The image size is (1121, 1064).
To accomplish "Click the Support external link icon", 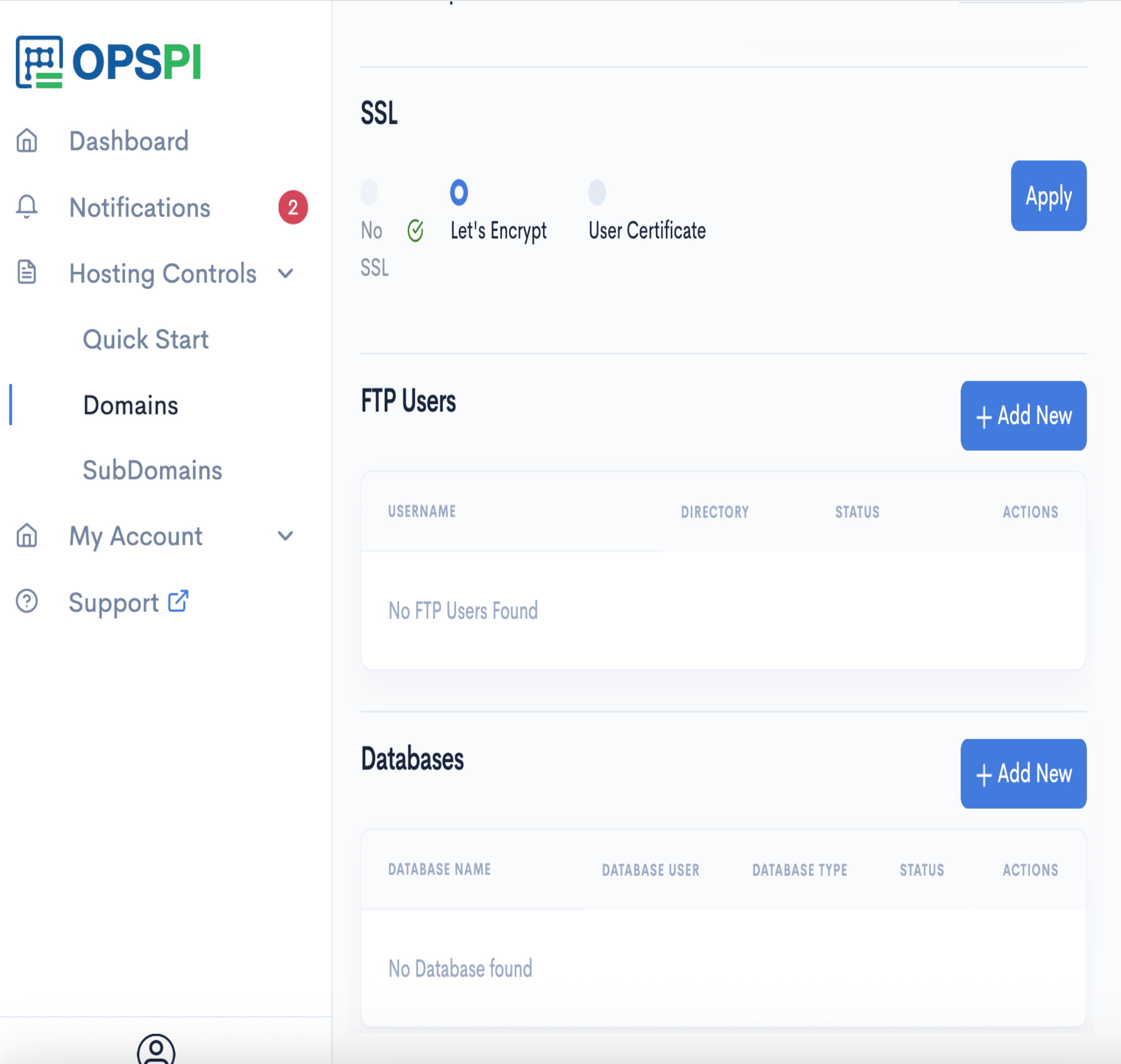I will click(x=178, y=601).
